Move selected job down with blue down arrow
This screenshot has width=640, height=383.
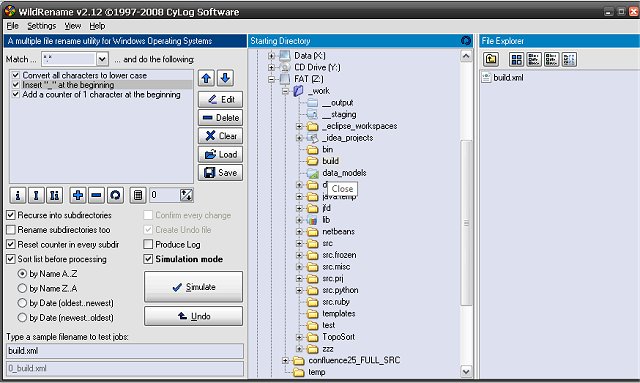pos(225,78)
